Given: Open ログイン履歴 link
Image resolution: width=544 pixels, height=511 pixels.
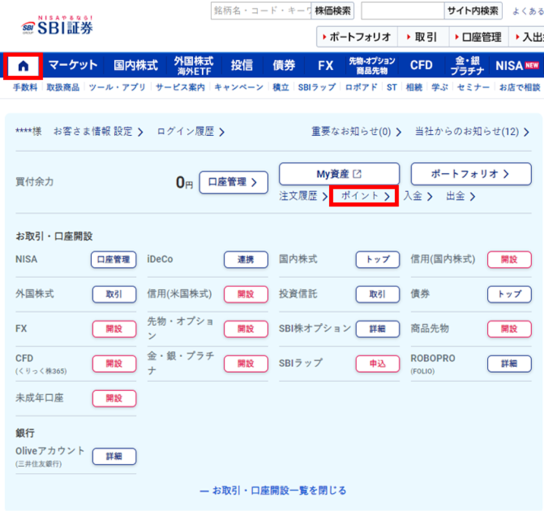Looking at the screenshot, I should point(190,131).
